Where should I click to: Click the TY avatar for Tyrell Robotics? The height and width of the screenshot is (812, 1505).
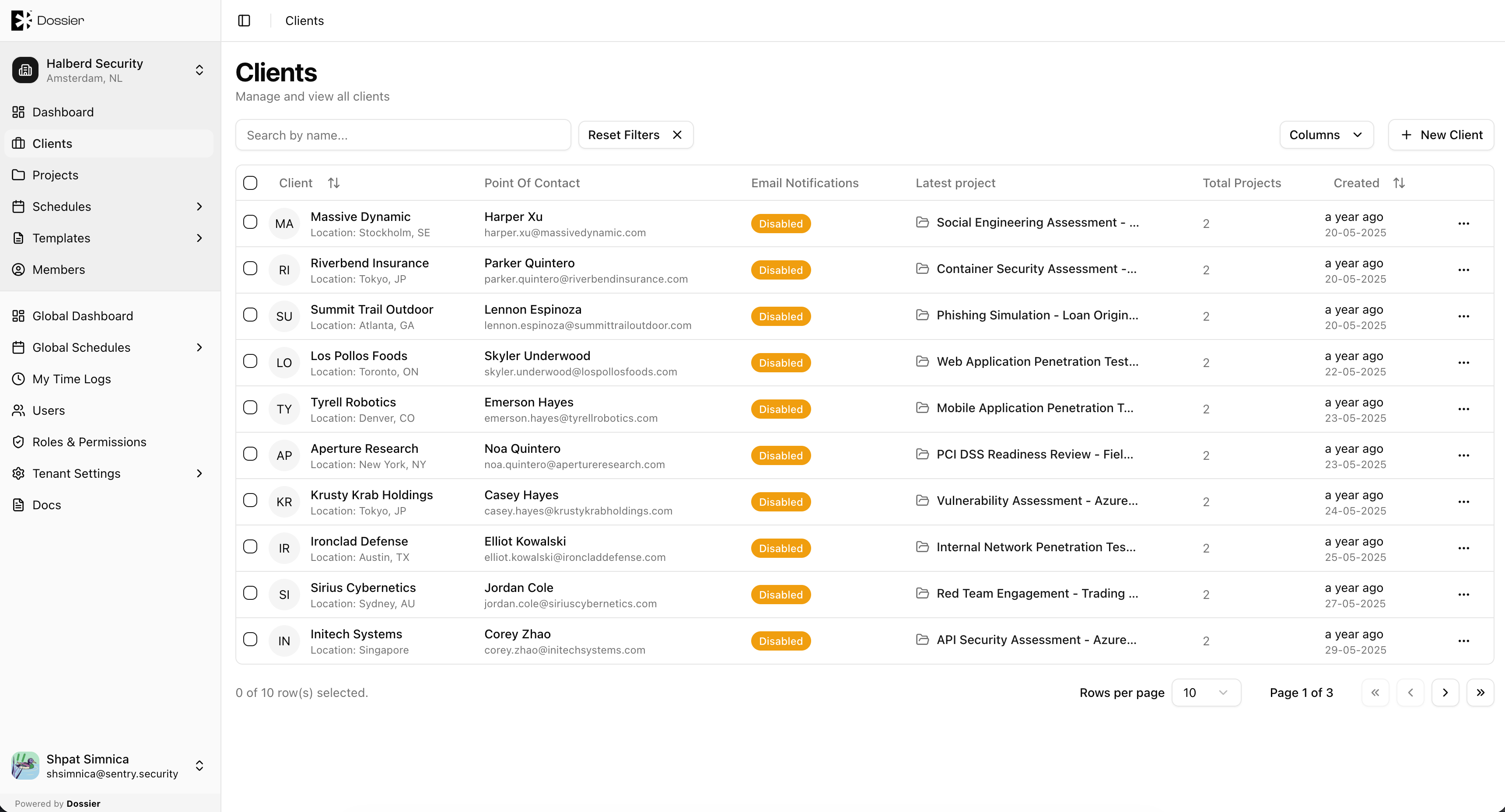284,409
